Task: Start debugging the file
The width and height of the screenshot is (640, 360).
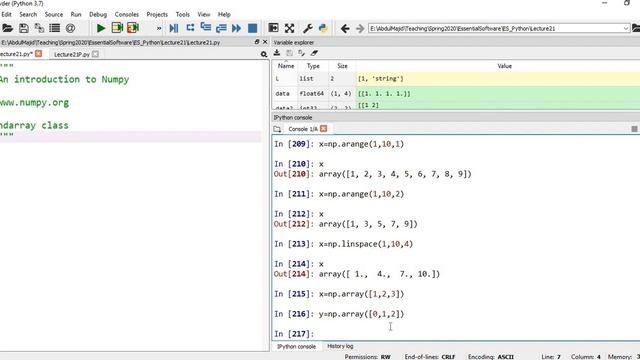Action: (x=173, y=28)
